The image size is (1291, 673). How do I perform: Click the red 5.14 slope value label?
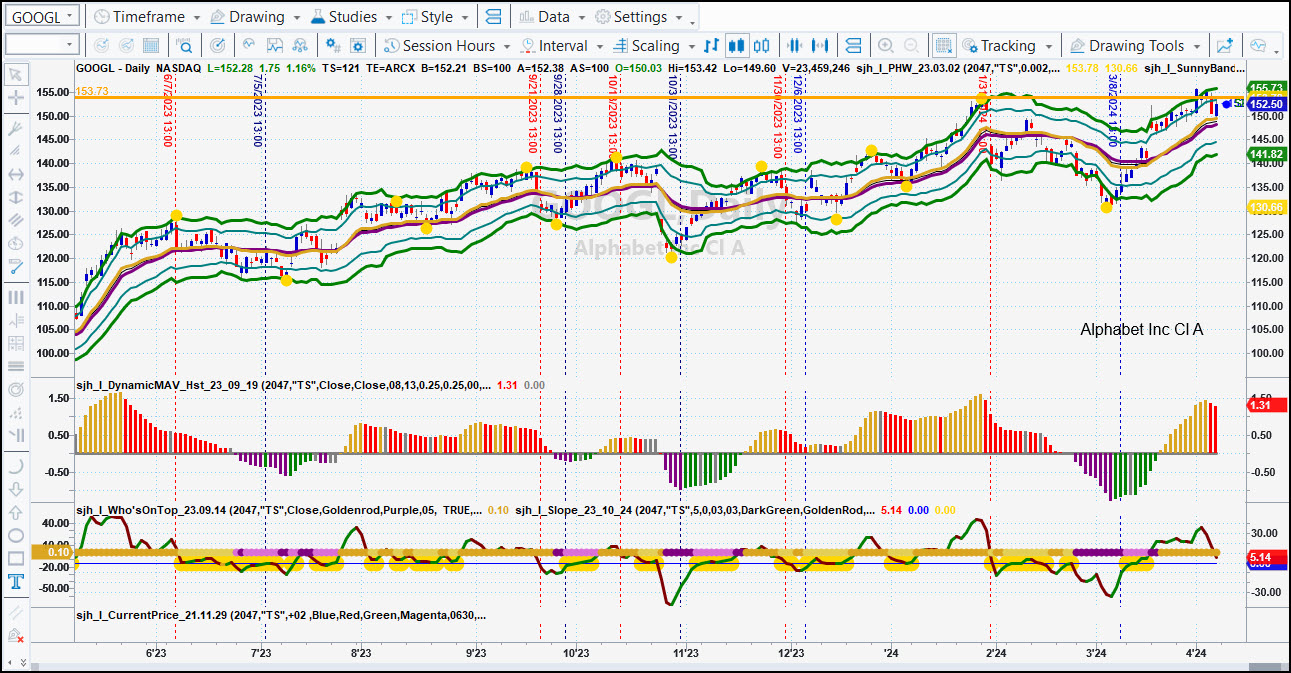pyautogui.click(x=1265, y=557)
